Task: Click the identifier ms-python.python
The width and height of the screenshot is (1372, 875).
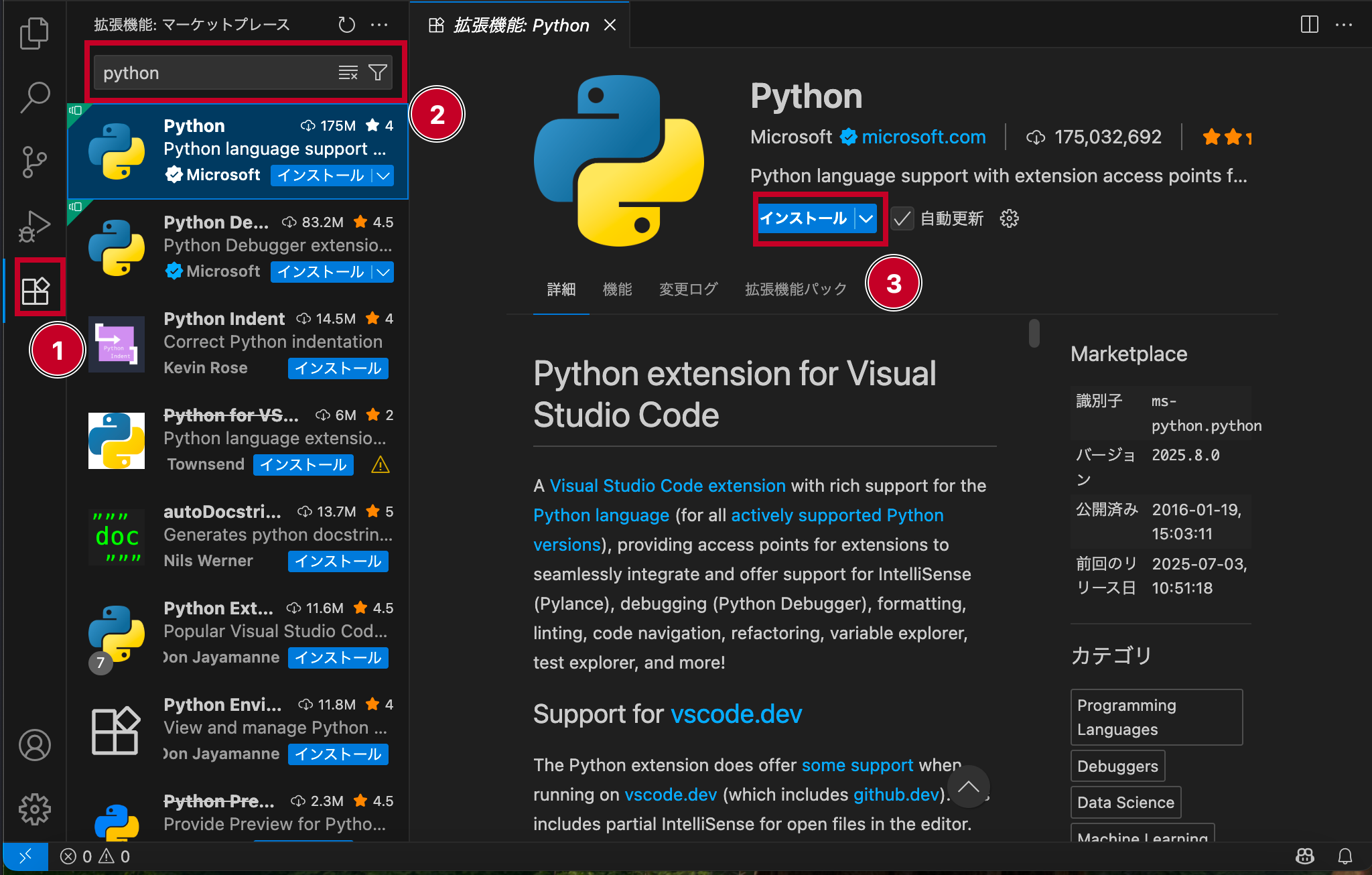Action: (1206, 413)
